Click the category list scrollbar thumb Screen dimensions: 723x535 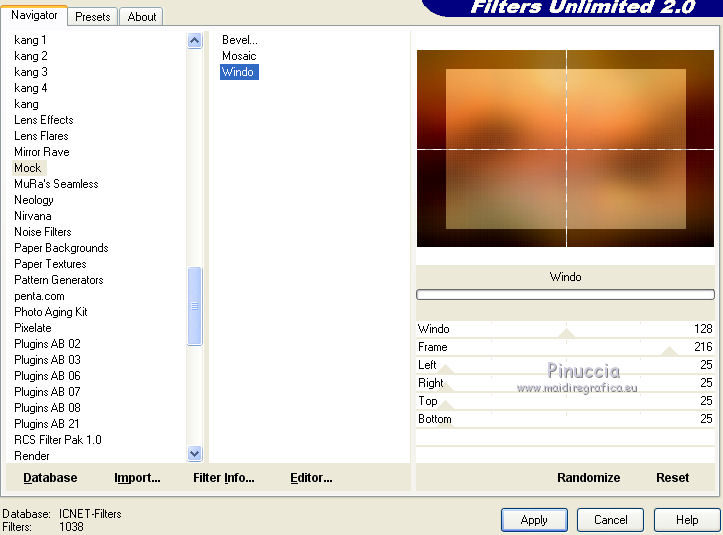(195, 306)
